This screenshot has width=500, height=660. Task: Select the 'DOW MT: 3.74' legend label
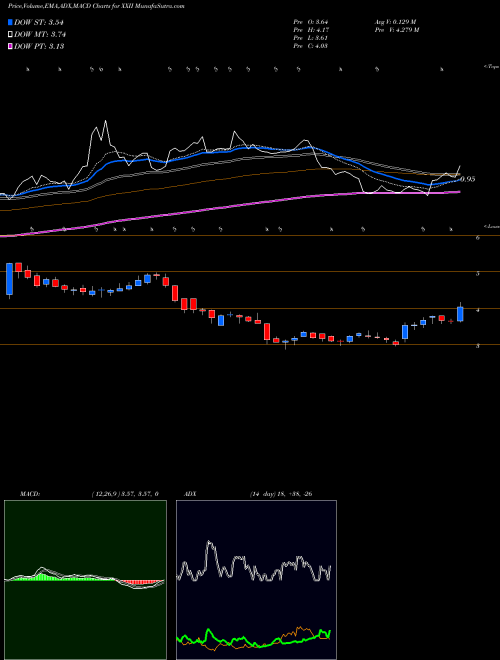pos(40,34)
